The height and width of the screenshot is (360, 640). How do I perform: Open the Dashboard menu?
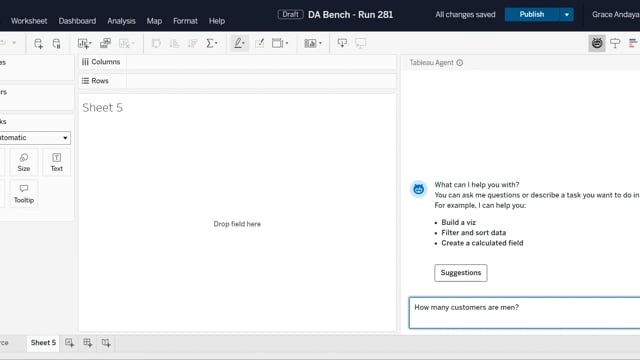coord(77,21)
